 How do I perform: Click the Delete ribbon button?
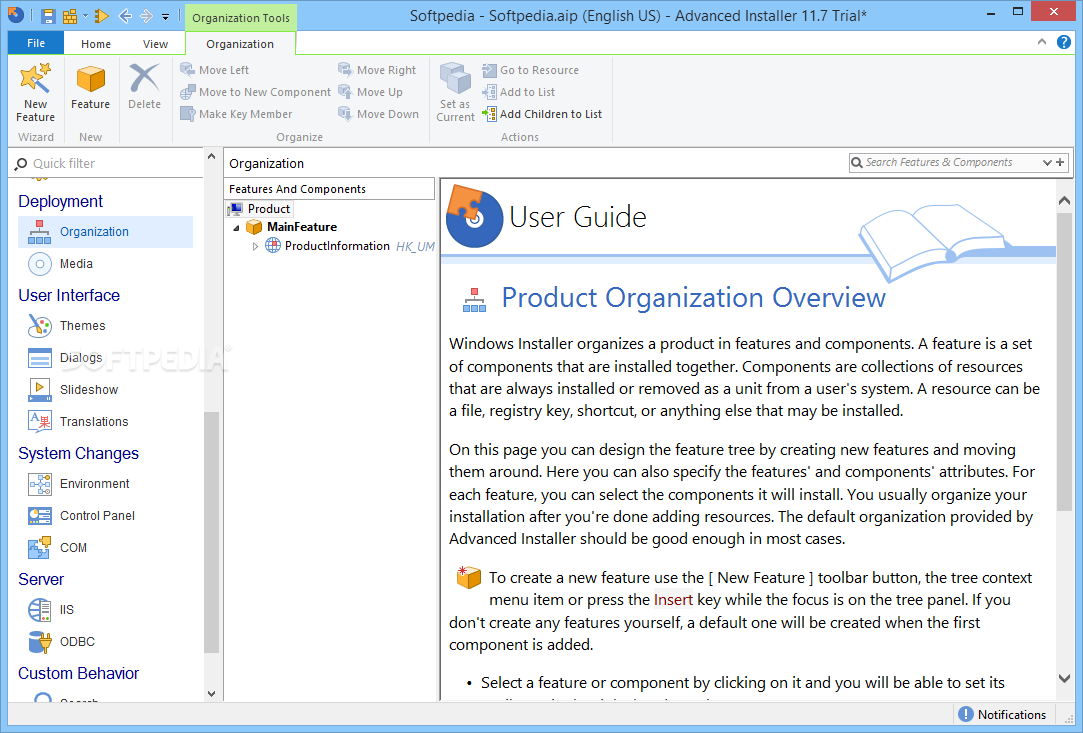144,86
